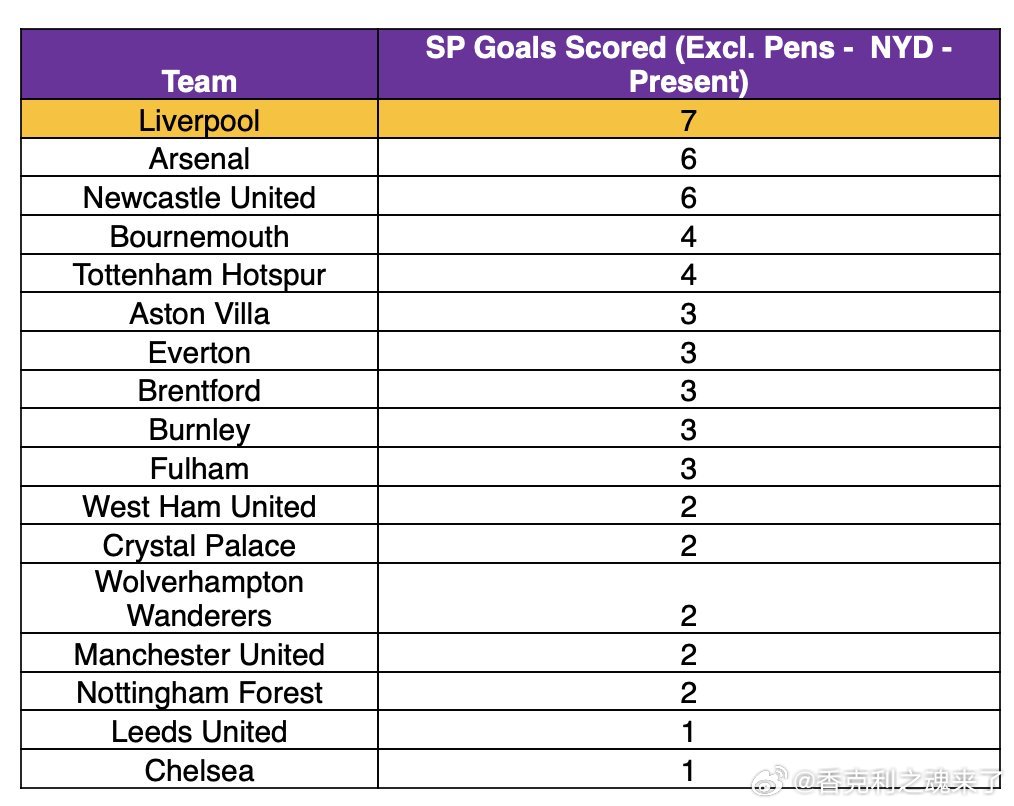Select the Tottenham Hotspur team cell
This screenshot has height=806, width=1014.
point(199,275)
